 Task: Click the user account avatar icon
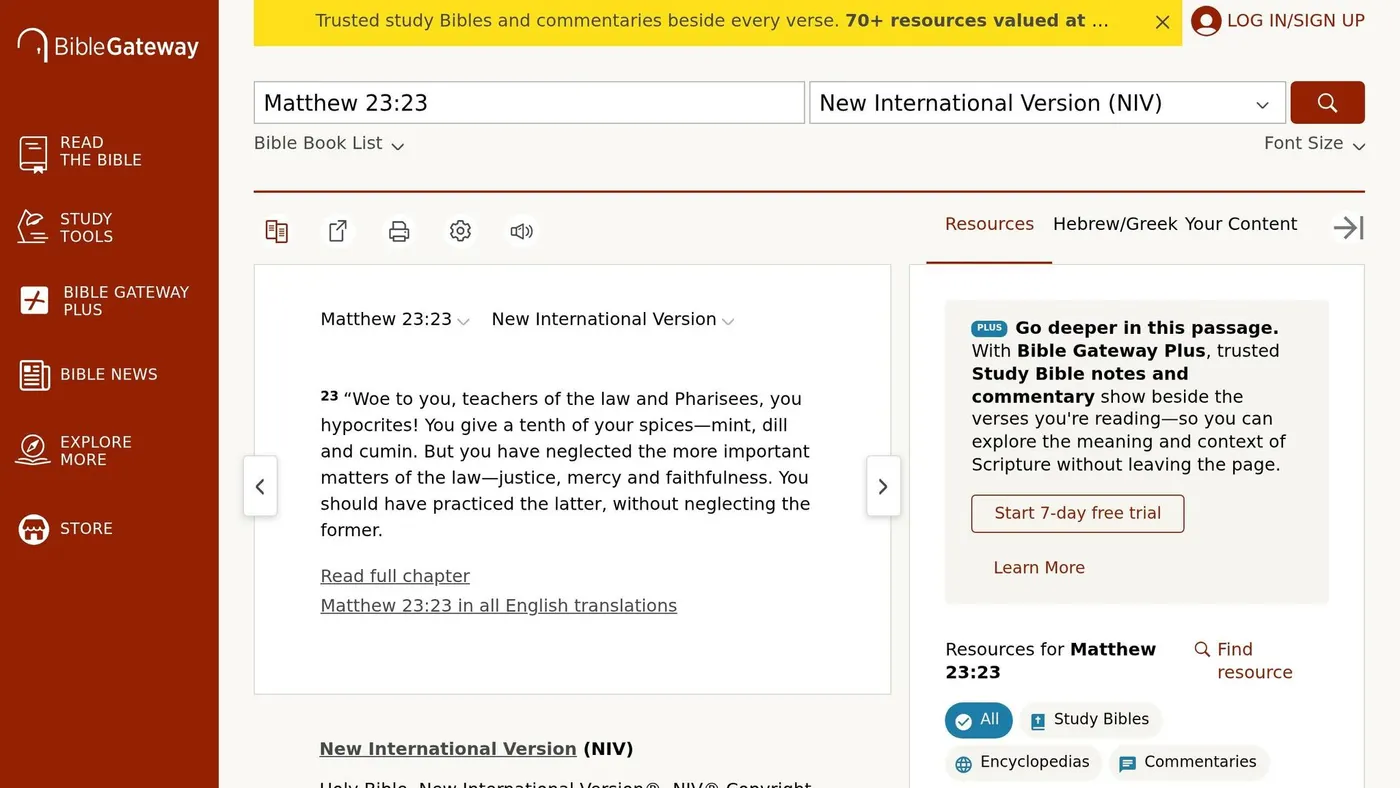[1205, 21]
